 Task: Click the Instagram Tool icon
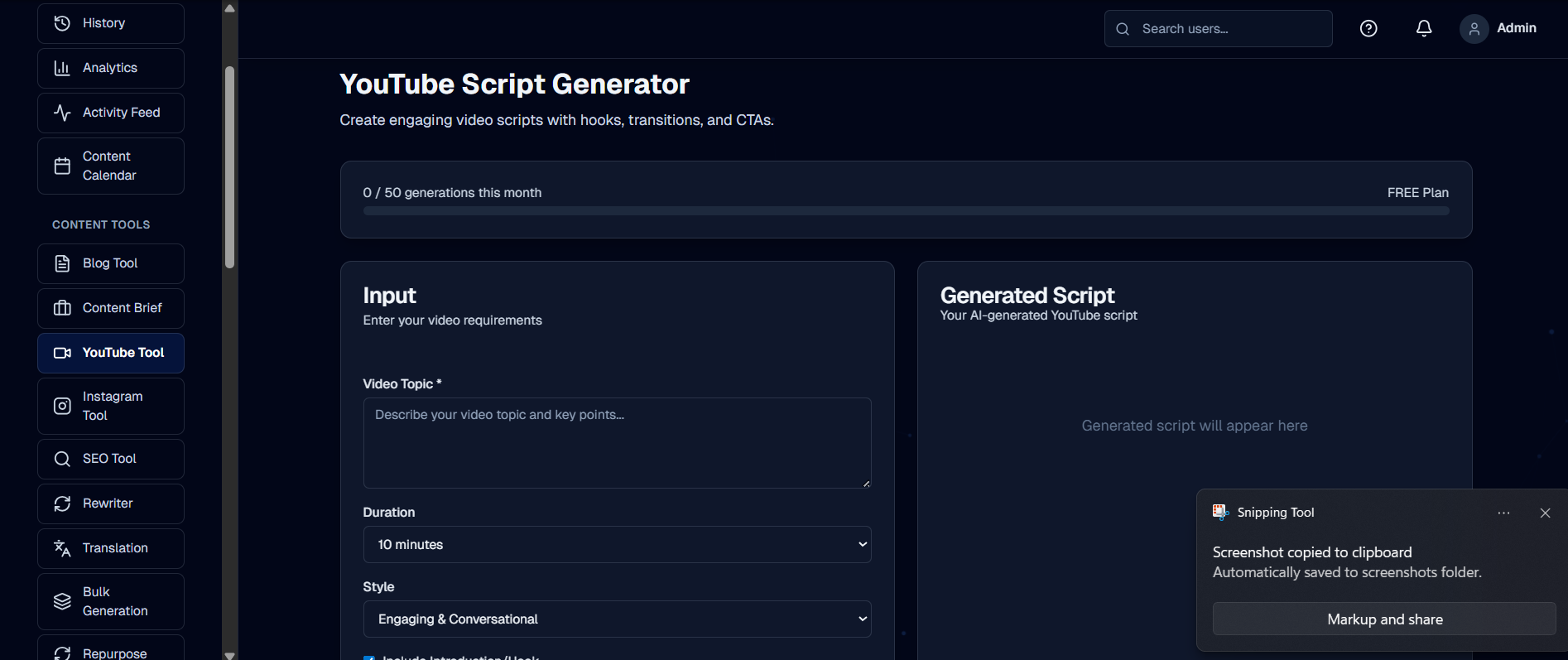coord(62,406)
